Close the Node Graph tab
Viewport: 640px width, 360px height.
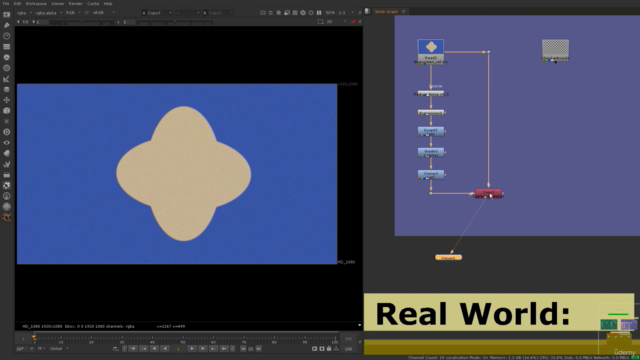[x=404, y=11]
